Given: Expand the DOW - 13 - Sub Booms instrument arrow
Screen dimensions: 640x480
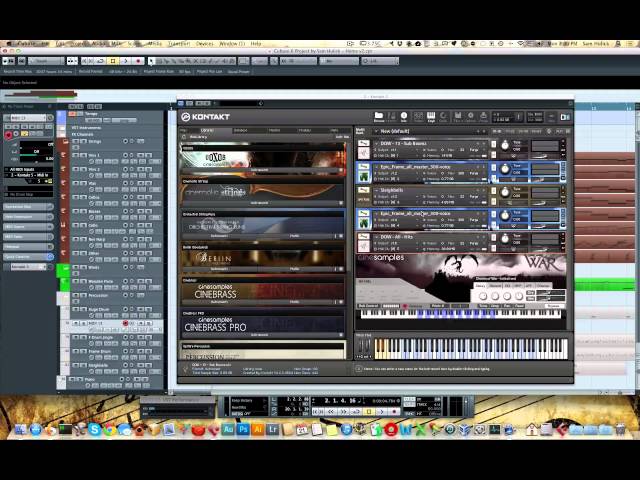Looking at the screenshot, I should point(376,144).
